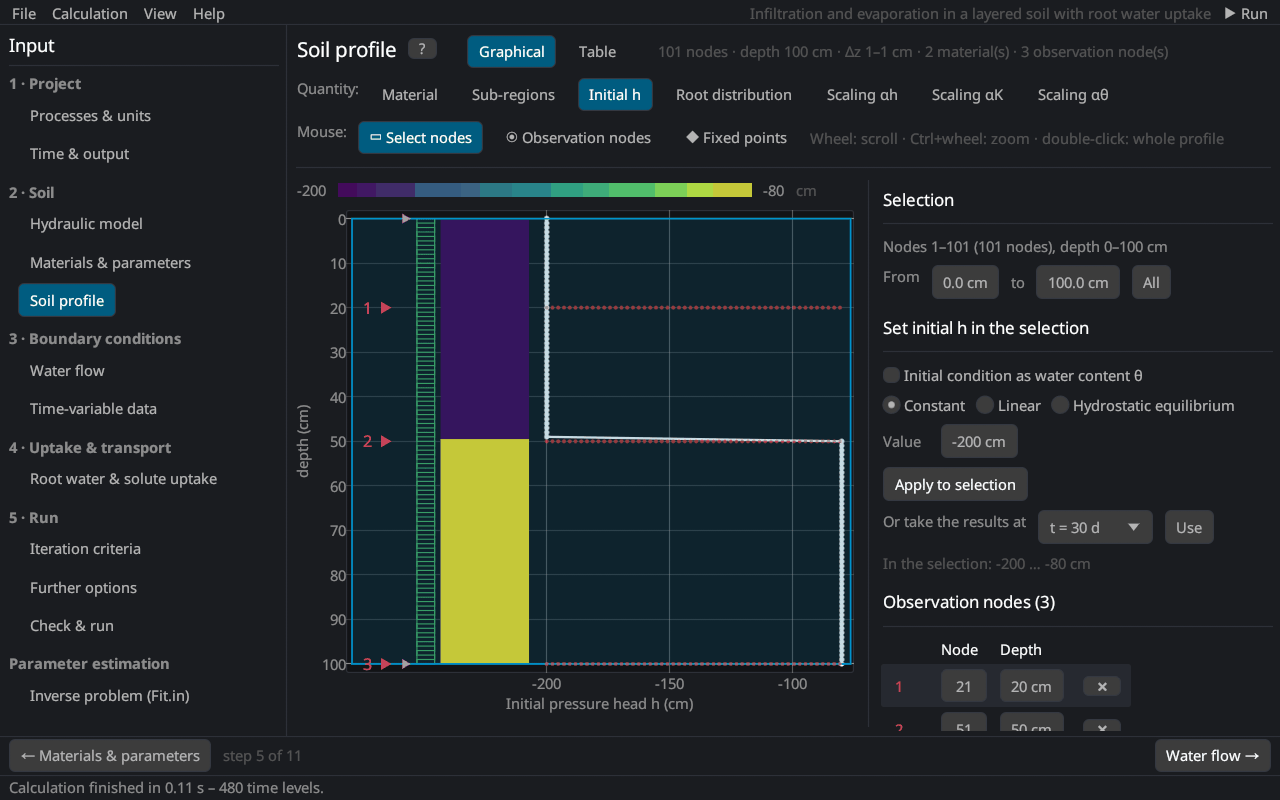Viewport: 1280px width, 800px height.
Task: Click the 'step 5 of 11' label
Action: click(x=262, y=756)
